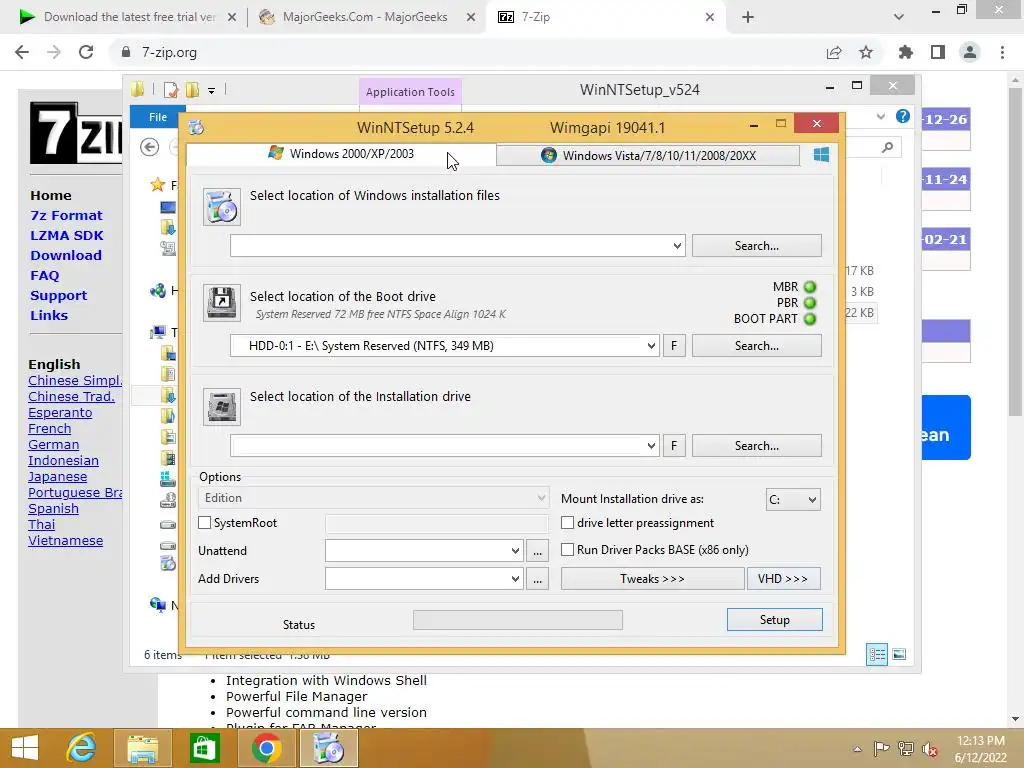
Task: Open Boot drive selection dropdown
Action: [651, 345]
